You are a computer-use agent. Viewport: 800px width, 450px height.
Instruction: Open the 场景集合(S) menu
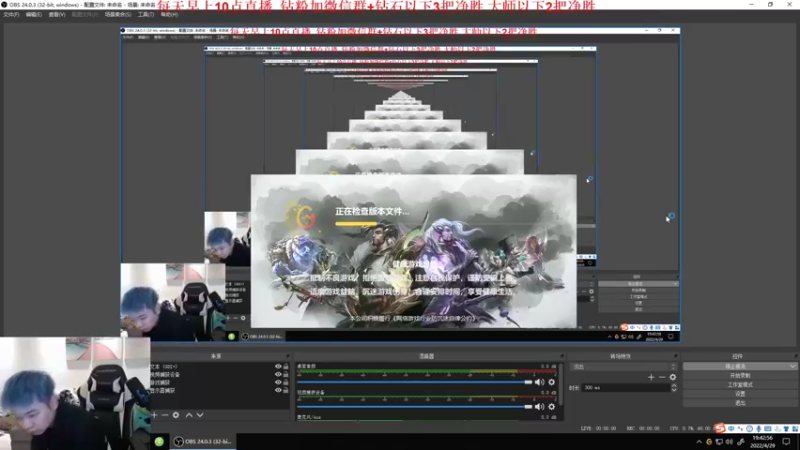[x=118, y=15]
